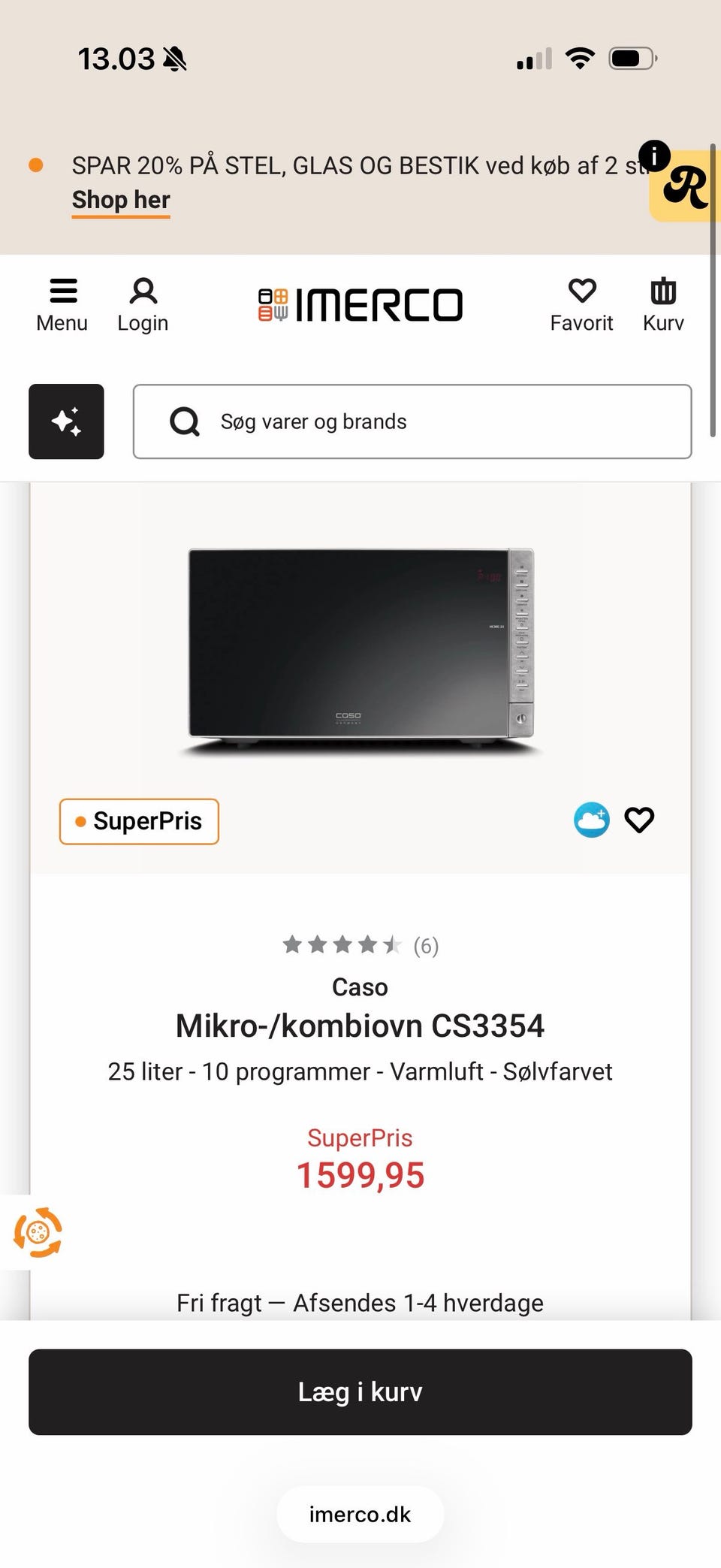Click the info icon near the banner
The height and width of the screenshot is (1568, 721).
tap(654, 156)
